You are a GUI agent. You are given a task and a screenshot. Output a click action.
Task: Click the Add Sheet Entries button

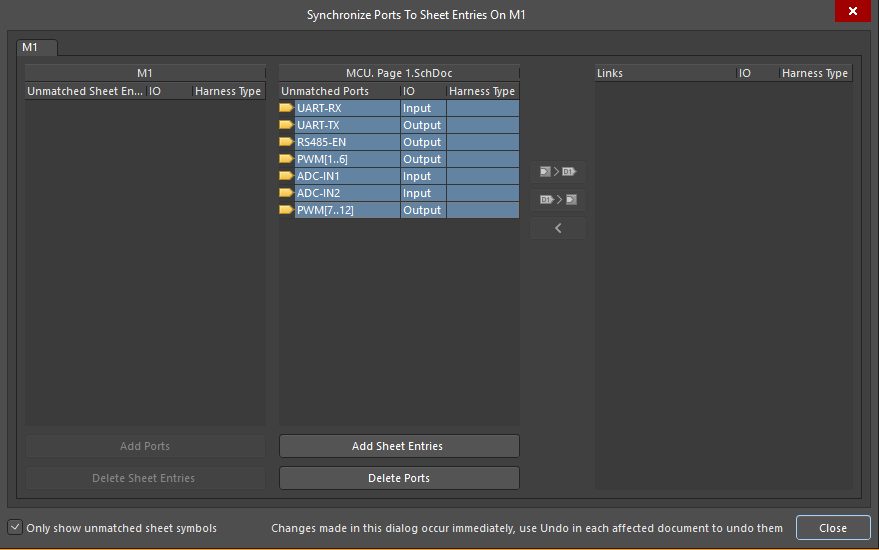click(x=398, y=446)
